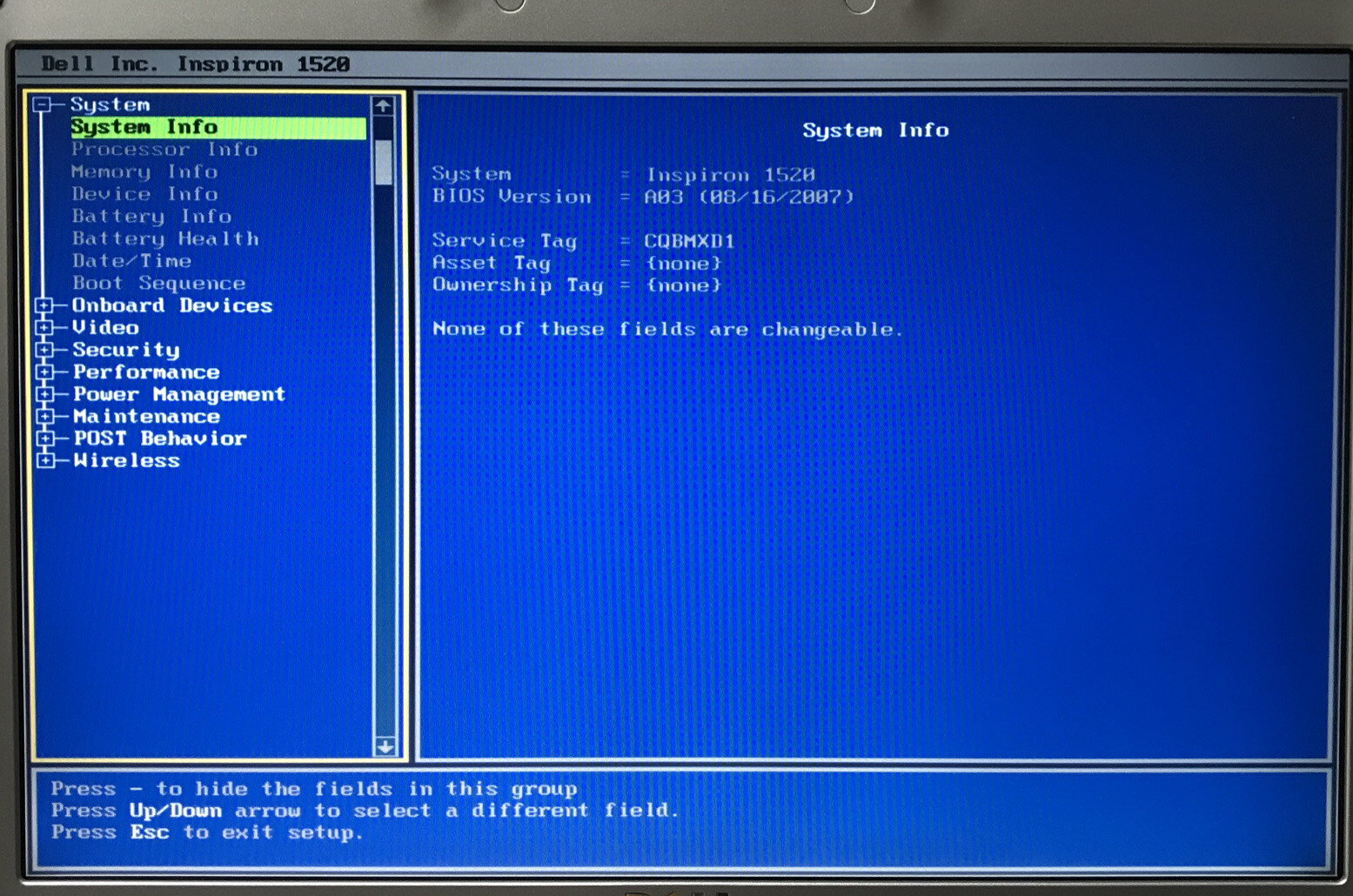
Task: Open Processor Info page
Action: point(164,150)
